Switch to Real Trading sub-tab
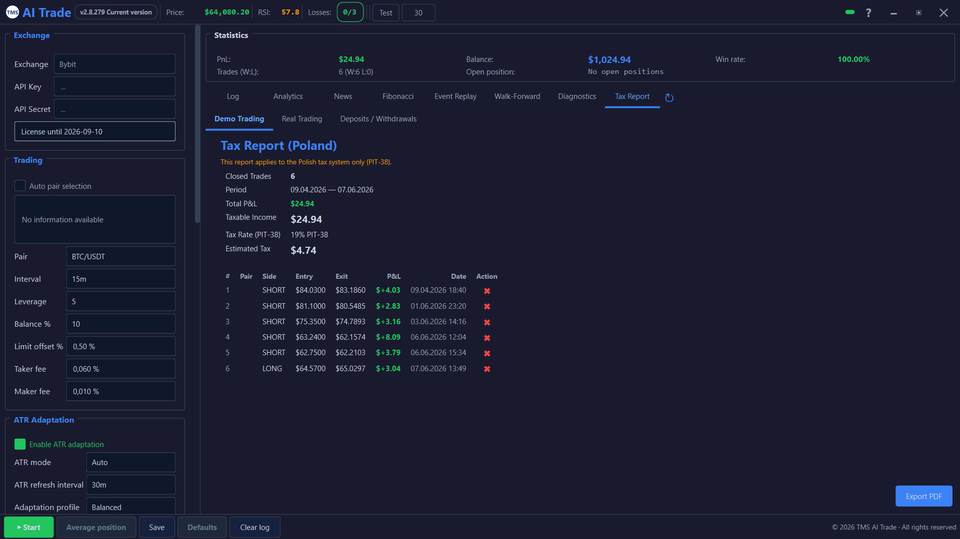 point(302,119)
